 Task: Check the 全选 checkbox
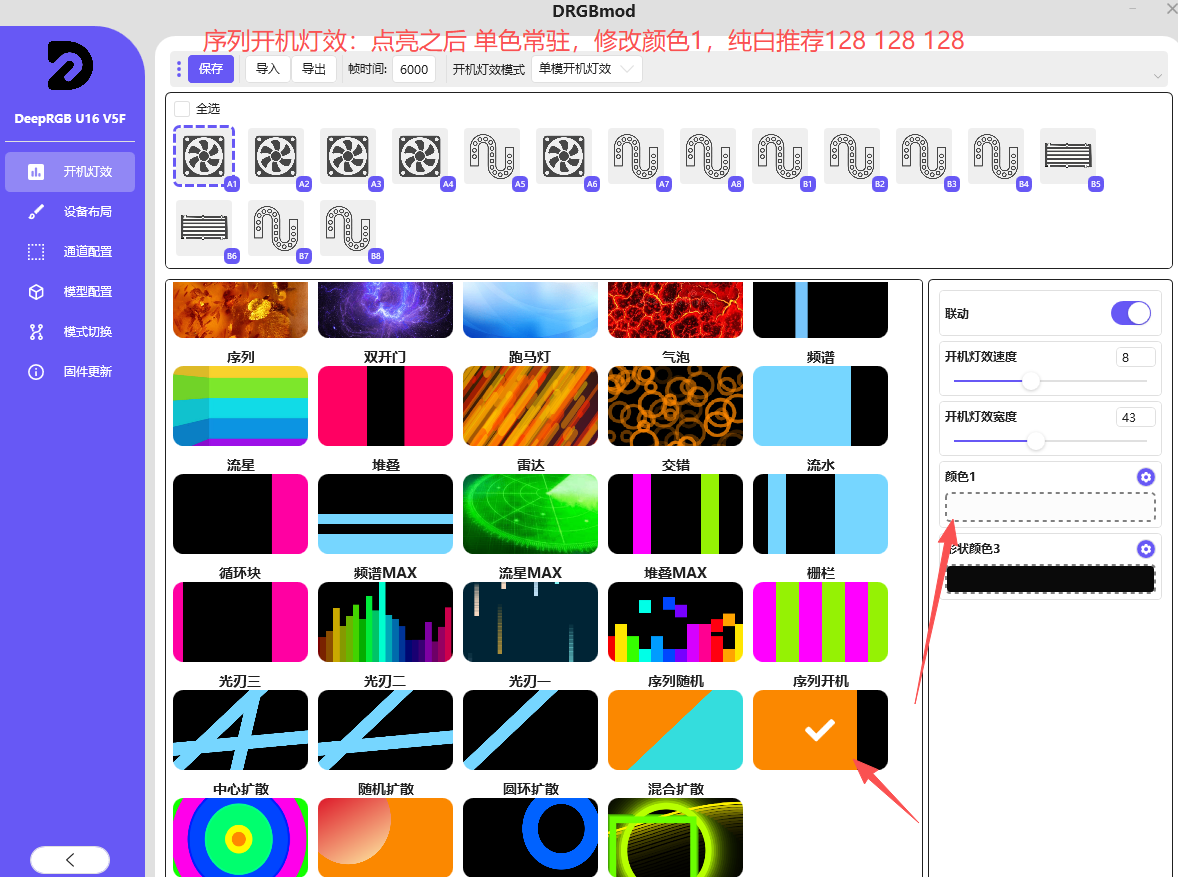coord(182,108)
